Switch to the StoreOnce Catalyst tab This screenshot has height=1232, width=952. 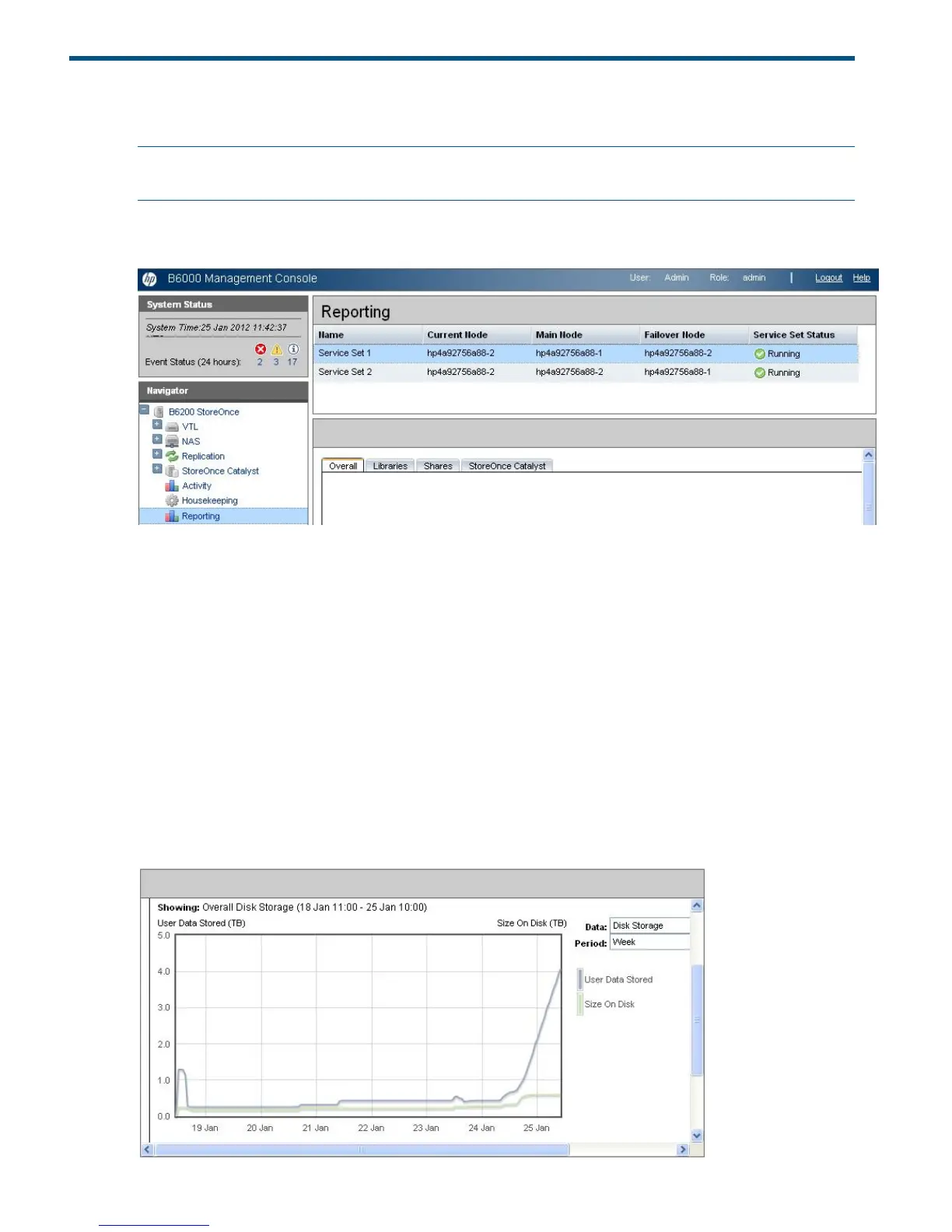point(507,466)
